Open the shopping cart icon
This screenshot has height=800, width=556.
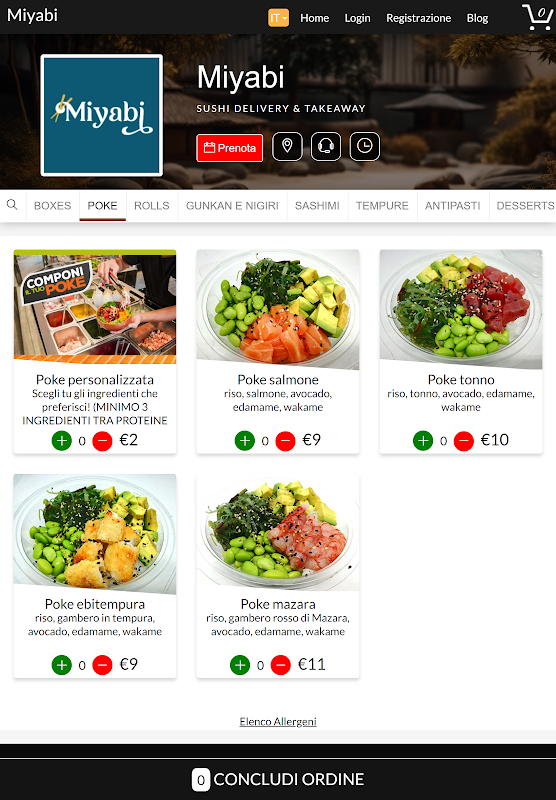(x=537, y=17)
